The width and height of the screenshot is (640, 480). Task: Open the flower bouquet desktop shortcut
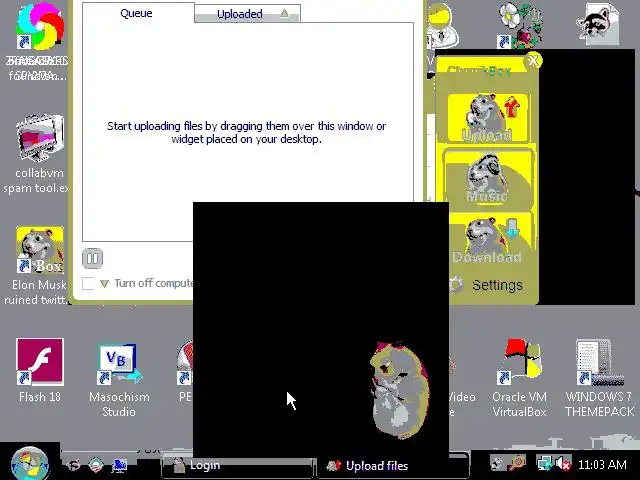(x=520, y=26)
